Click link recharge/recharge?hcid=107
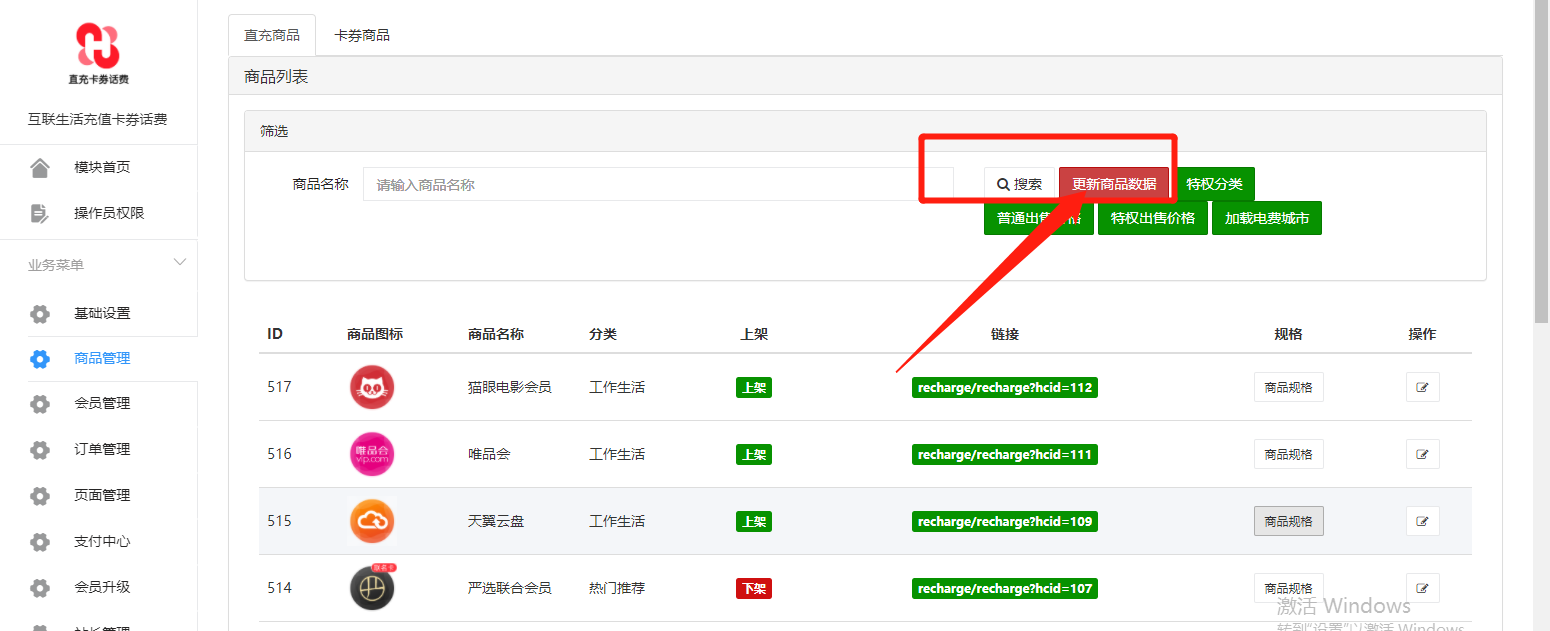The image size is (1550, 631). [1005, 589]
